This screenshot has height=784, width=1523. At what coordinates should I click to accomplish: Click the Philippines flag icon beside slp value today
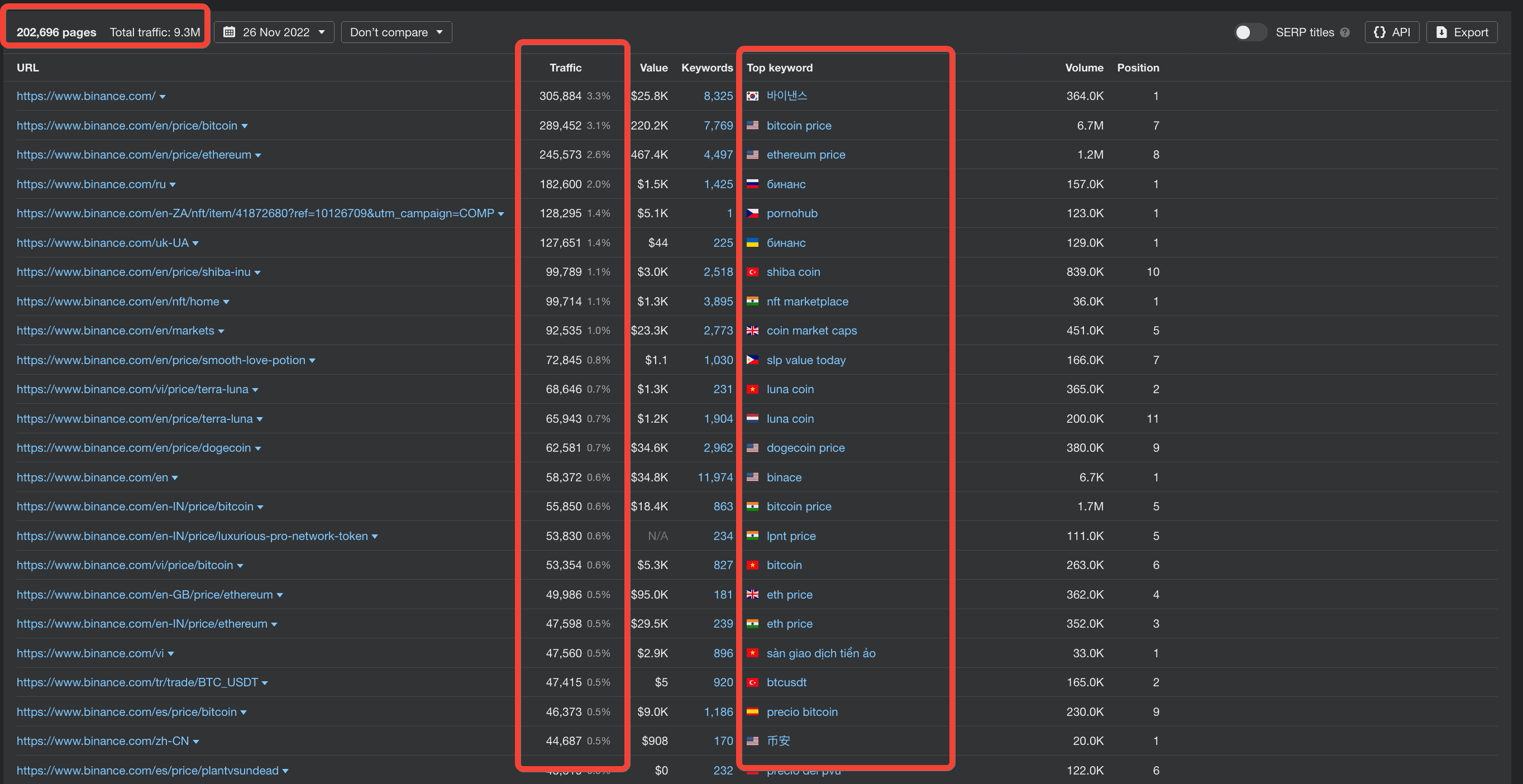click(753, 360)
